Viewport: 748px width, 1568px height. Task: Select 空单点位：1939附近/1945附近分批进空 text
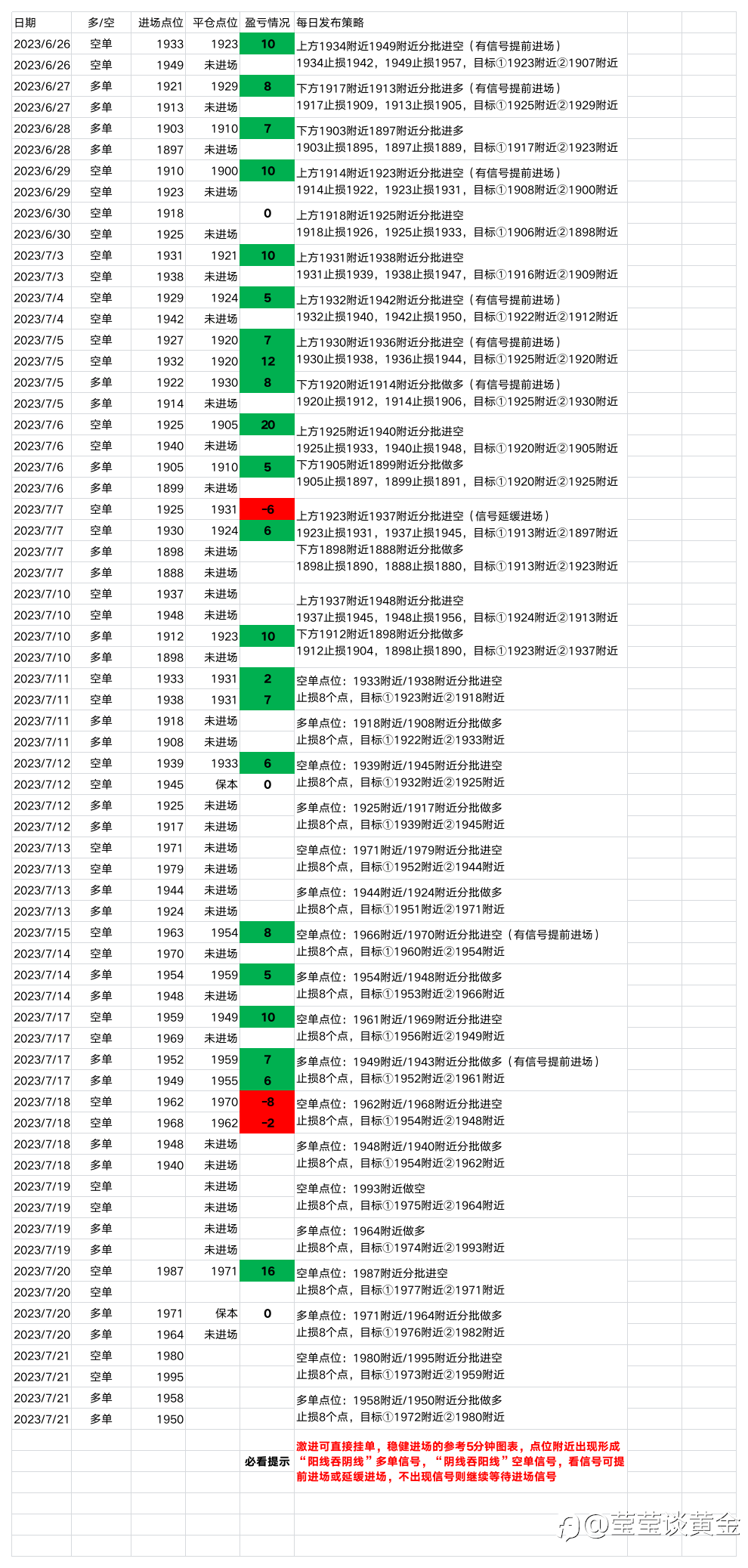[x=399, y=765]
